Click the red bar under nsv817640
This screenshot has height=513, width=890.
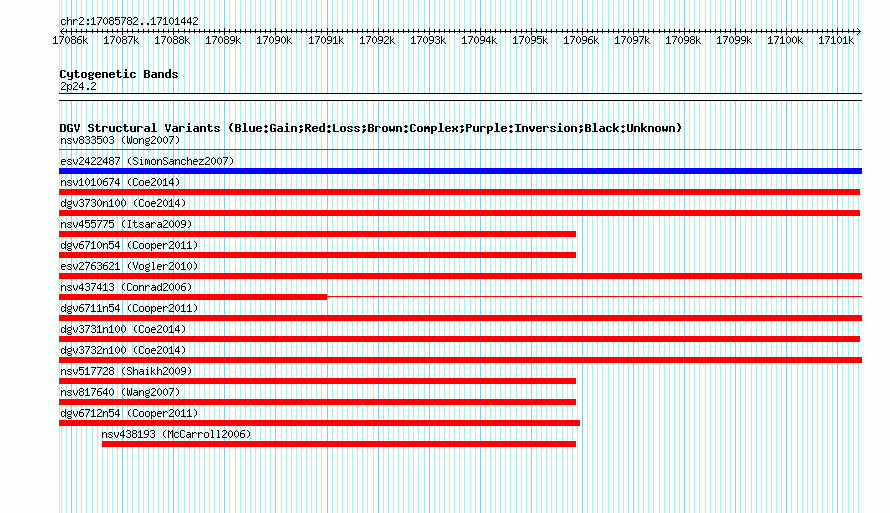[x=317, y=402]
